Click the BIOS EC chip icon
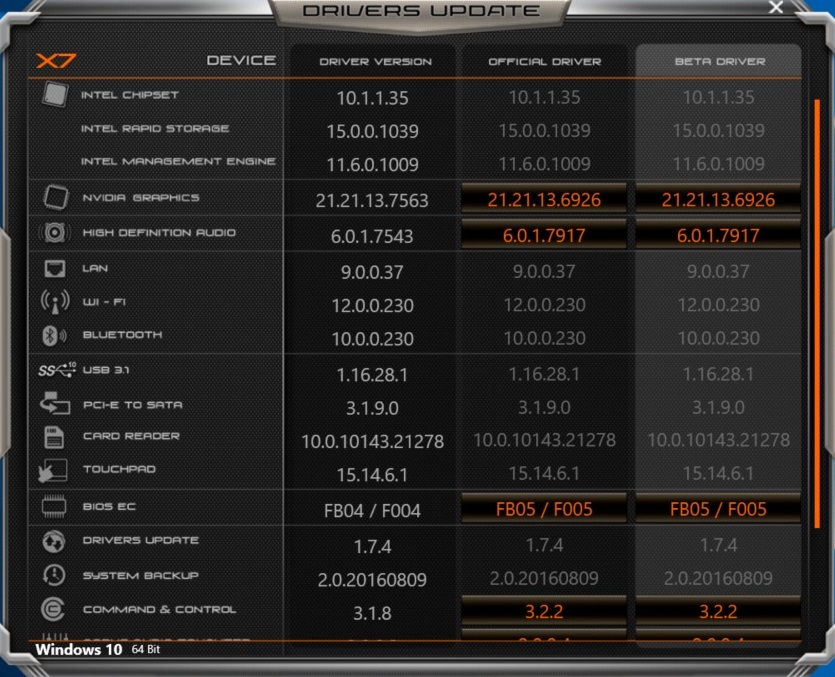 click(54, 506)
